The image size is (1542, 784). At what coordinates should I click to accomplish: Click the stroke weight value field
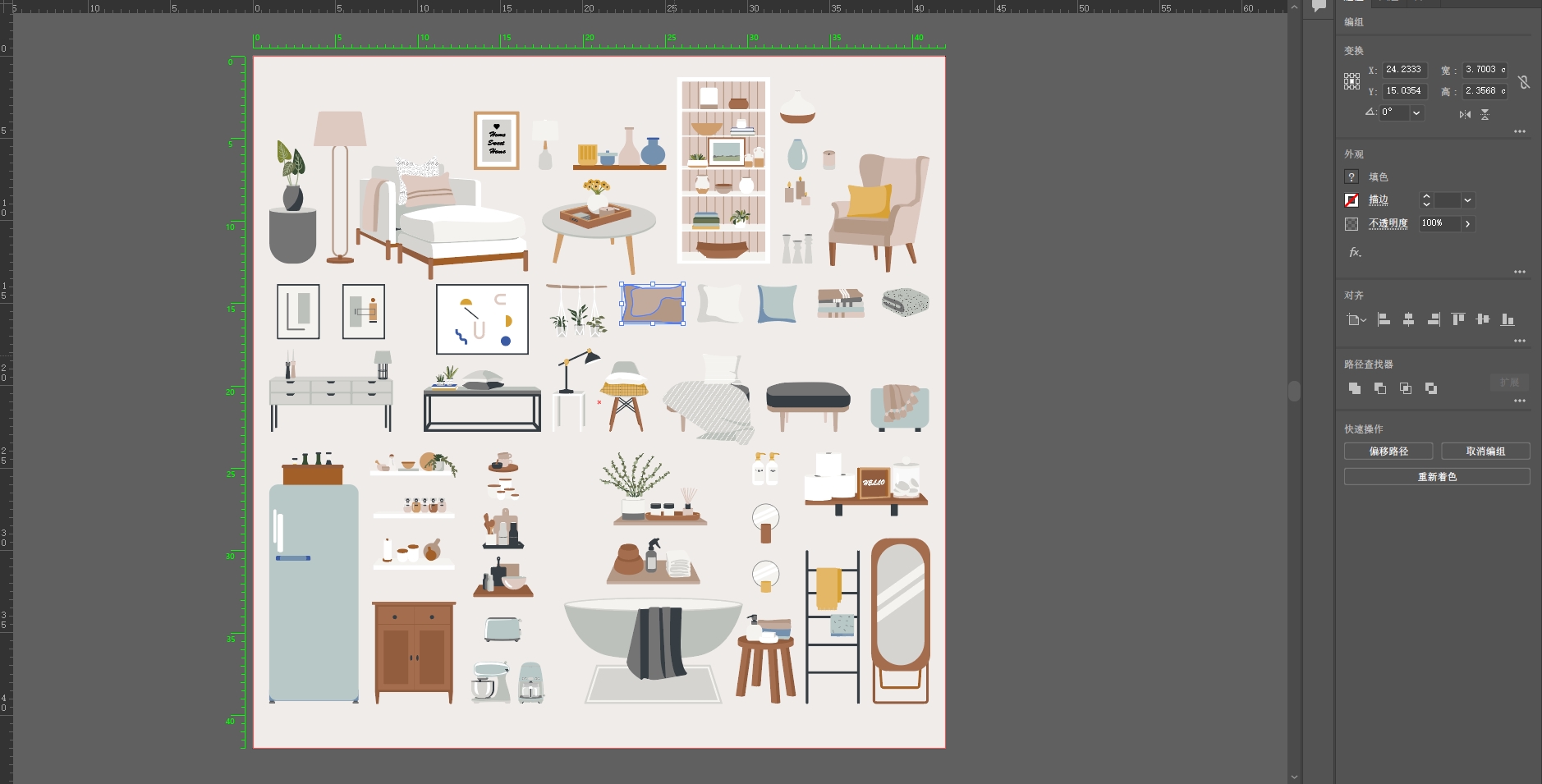(x=1447, y=200)
